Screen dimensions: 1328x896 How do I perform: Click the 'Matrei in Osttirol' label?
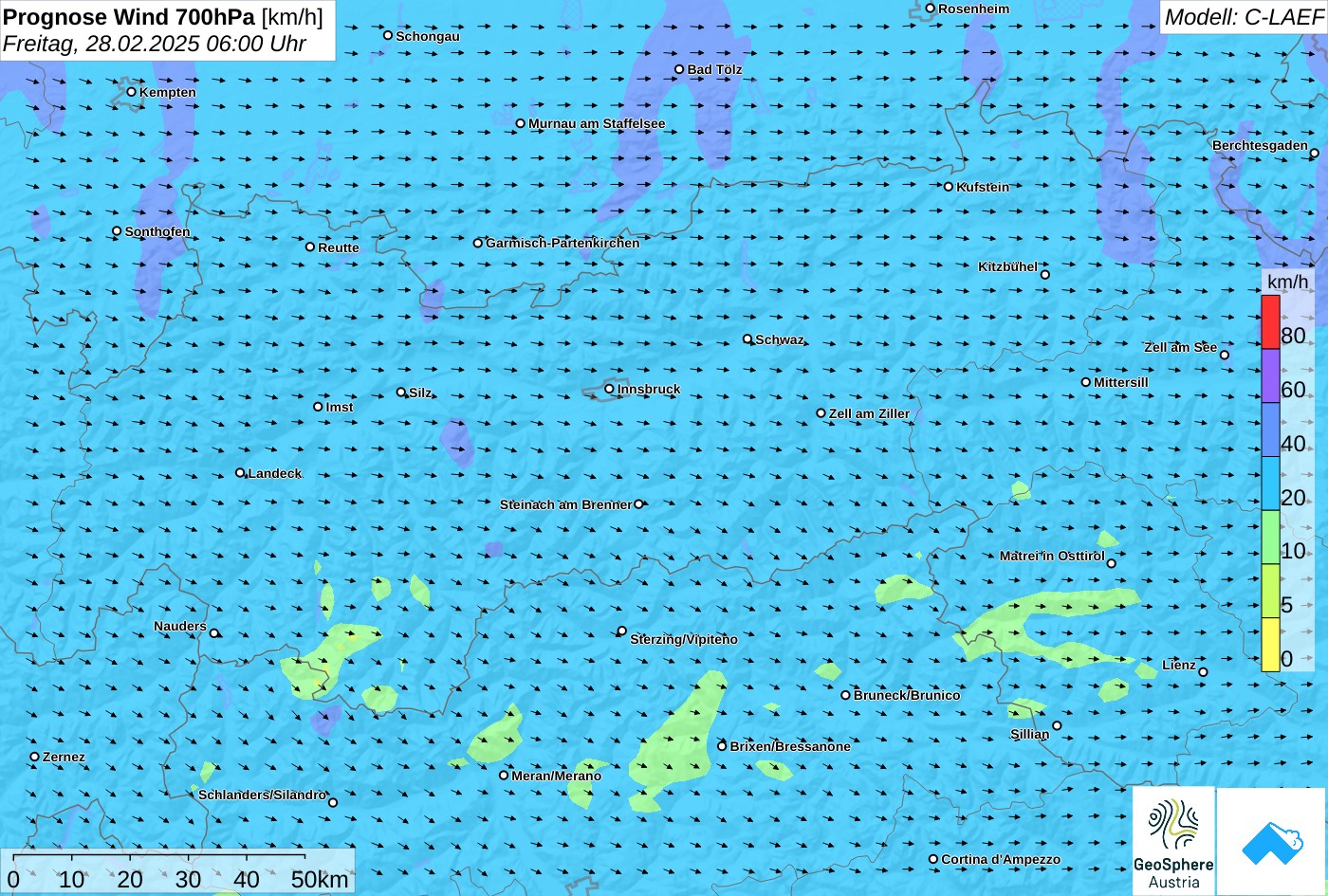[1052, 557]
